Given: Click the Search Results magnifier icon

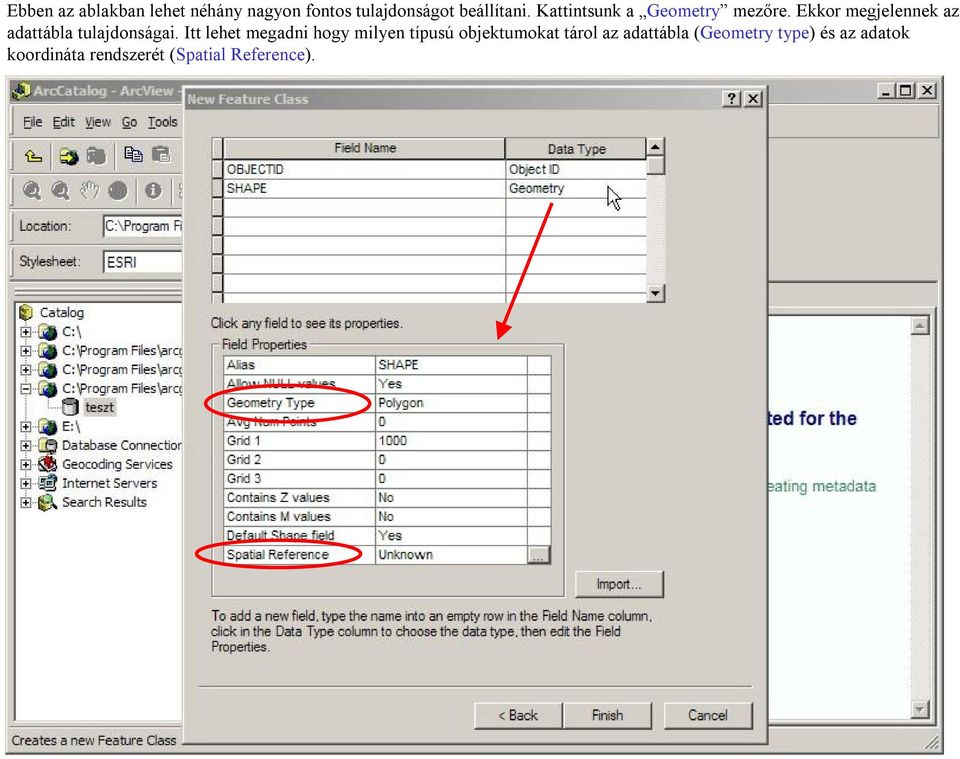Looking at the screenshot, I should [x=47, y=503].
